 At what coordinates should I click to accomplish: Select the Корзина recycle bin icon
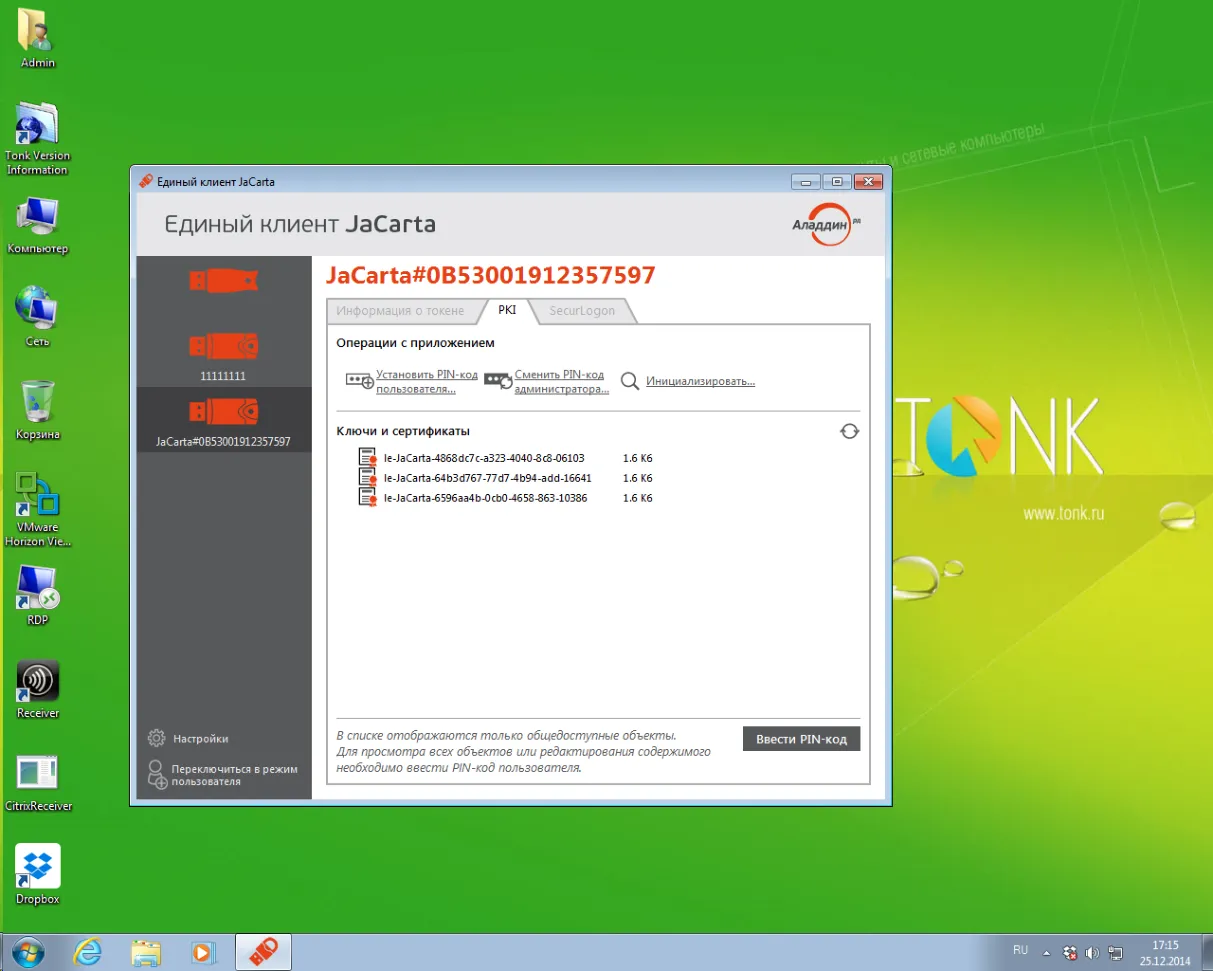[x=38, y=410]
